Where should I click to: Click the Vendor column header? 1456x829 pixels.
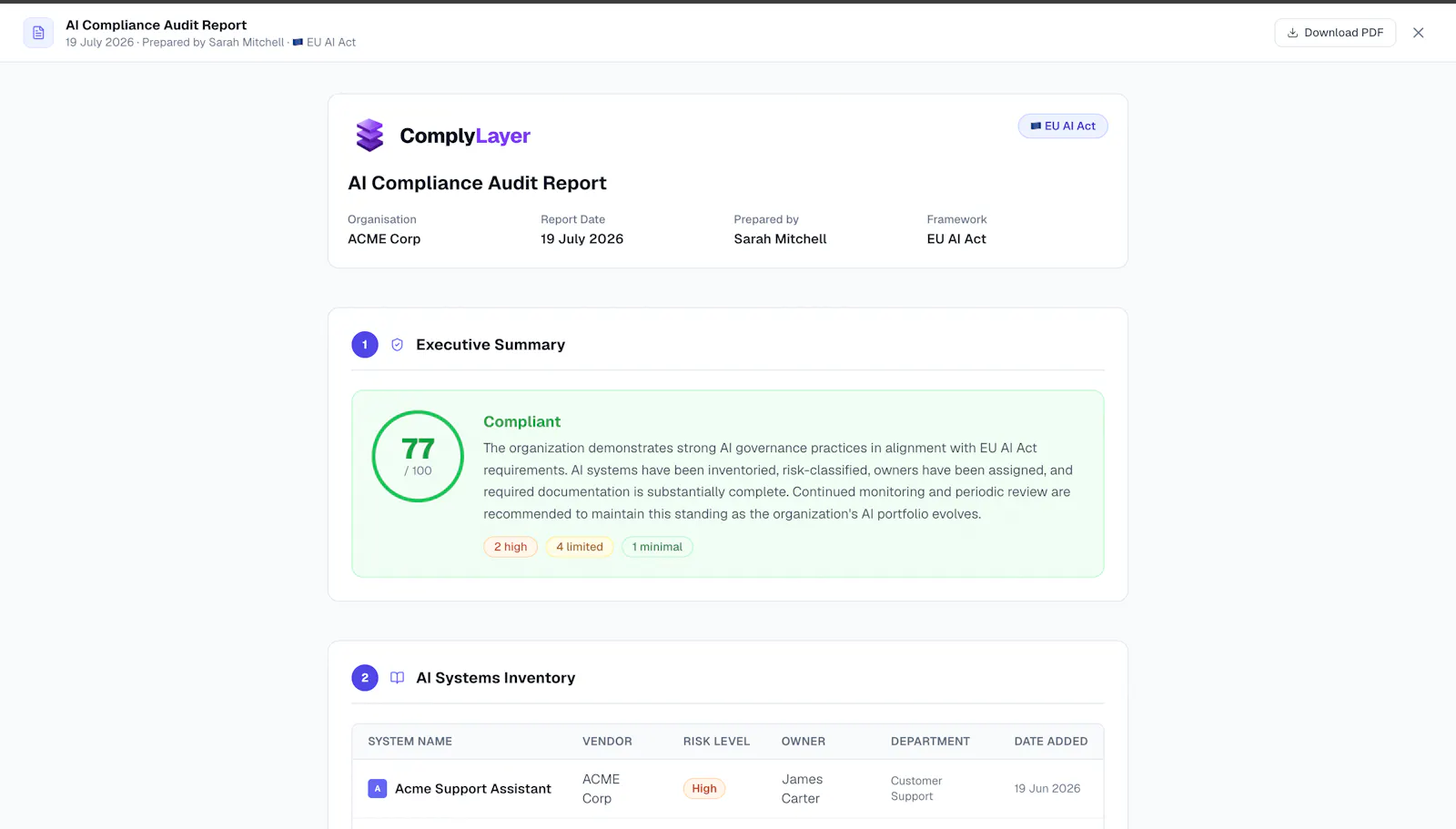(607, 742)
